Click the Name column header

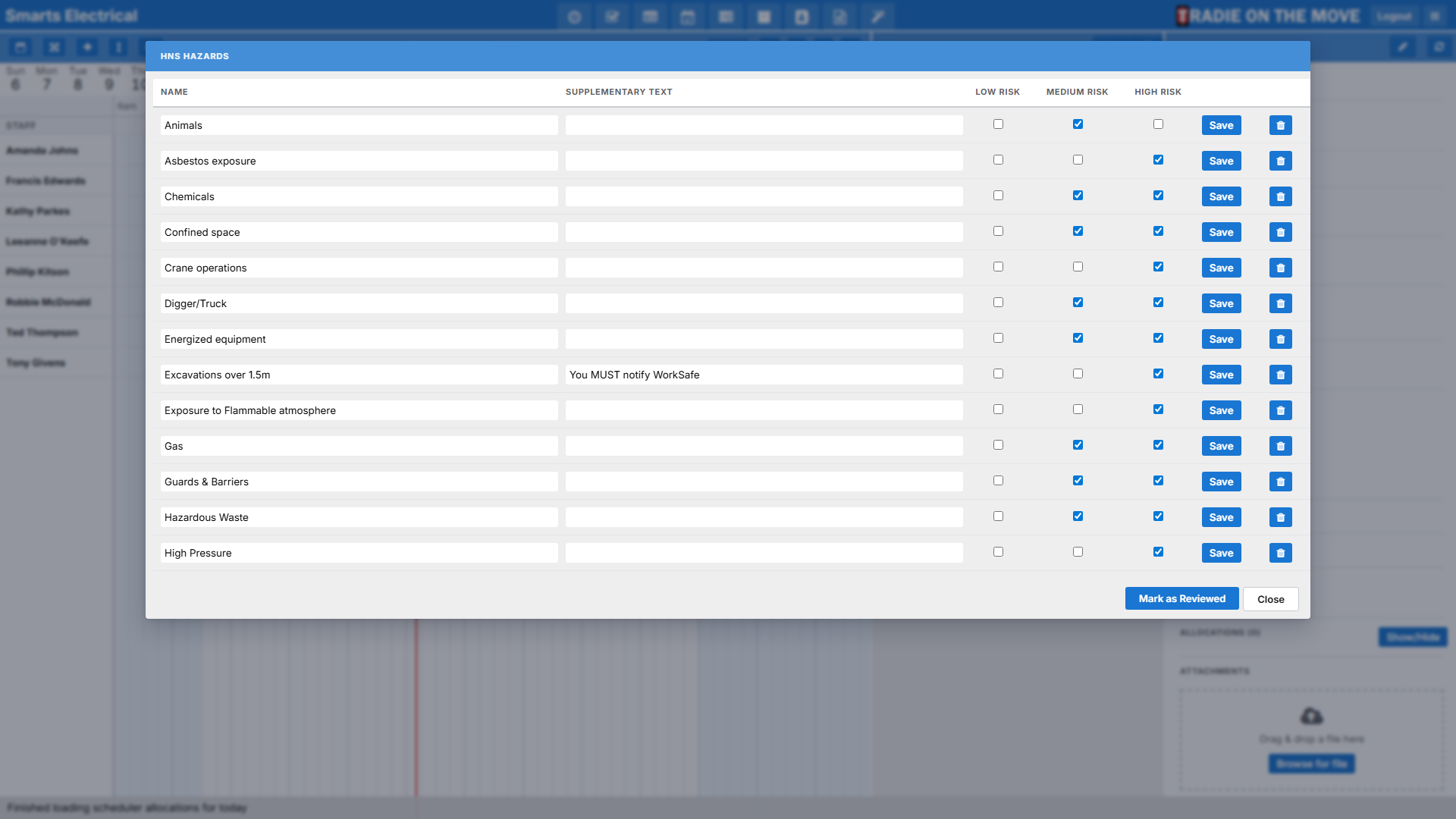[x=174, y=92]
